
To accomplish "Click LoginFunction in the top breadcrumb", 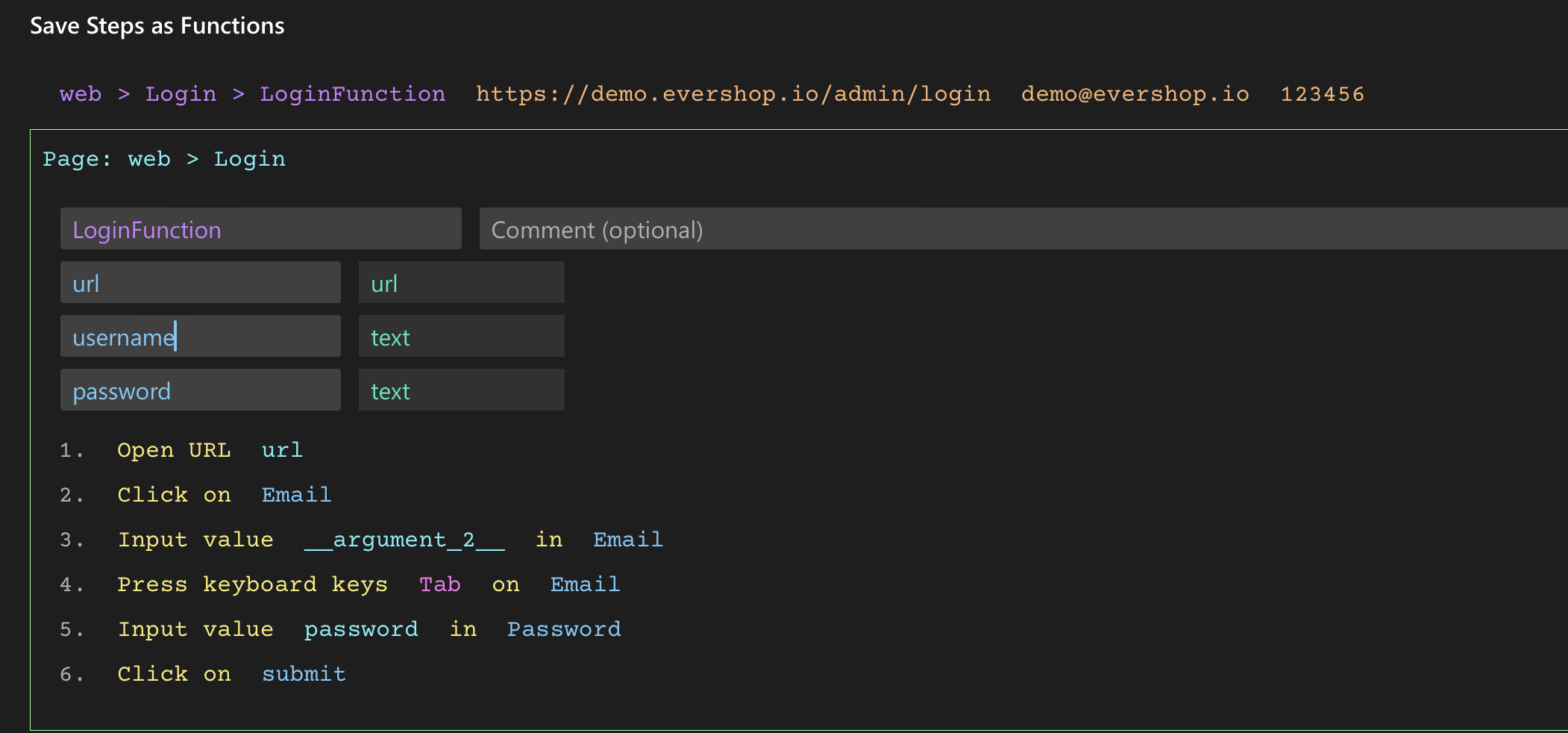I will tap(352, 94).
